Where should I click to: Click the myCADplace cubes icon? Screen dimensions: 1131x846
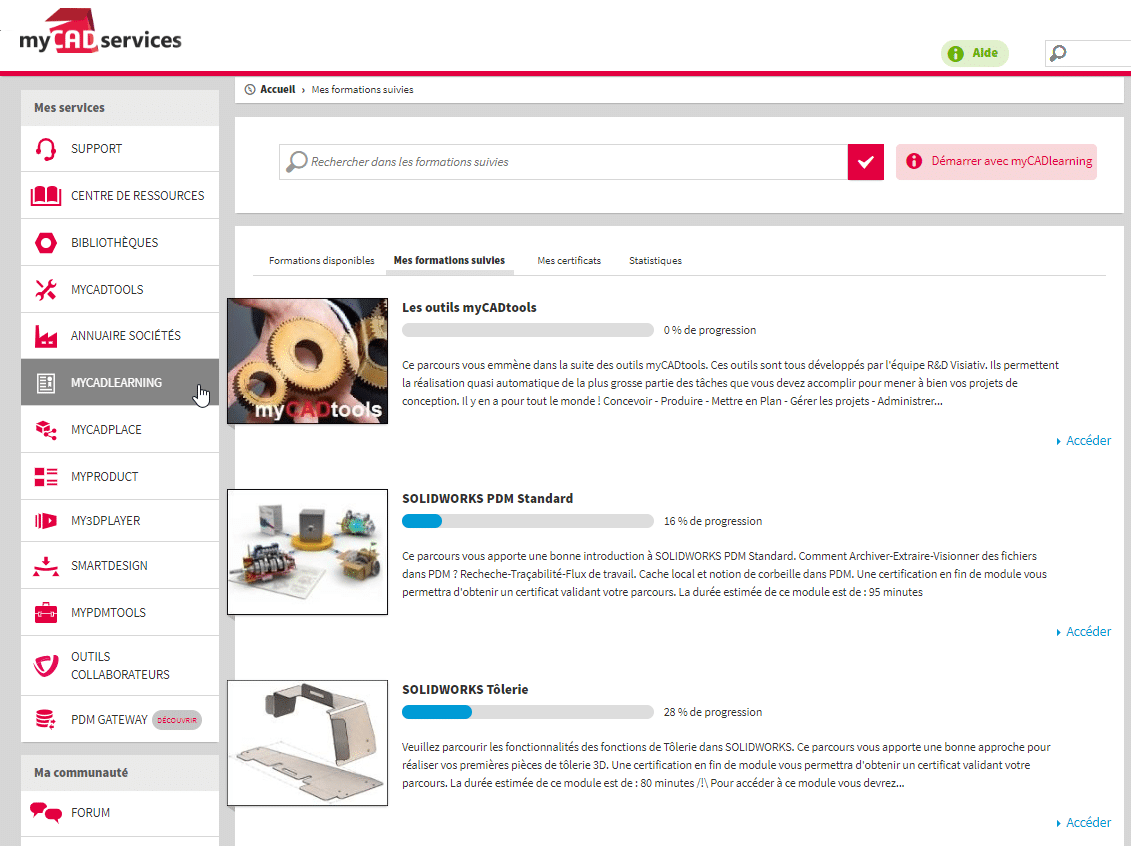pos(45,430)
